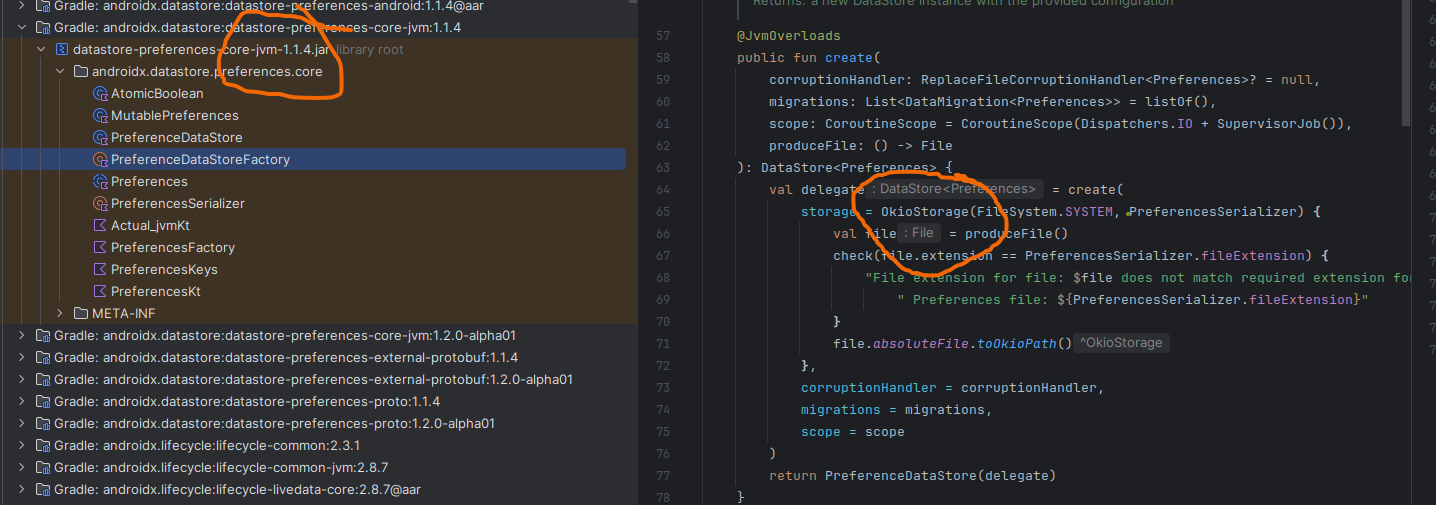Expand the META-INF folder

[60, 314]
